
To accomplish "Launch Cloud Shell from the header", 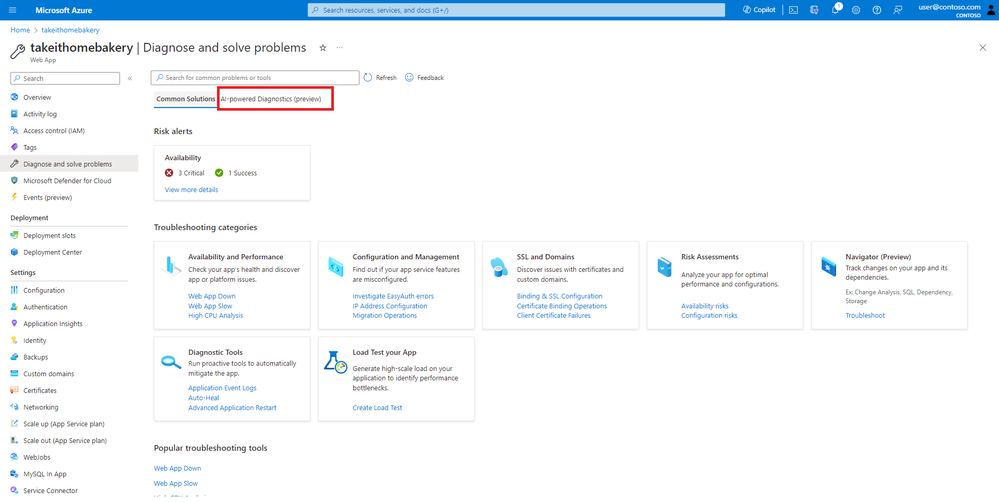I will [793, 10].
